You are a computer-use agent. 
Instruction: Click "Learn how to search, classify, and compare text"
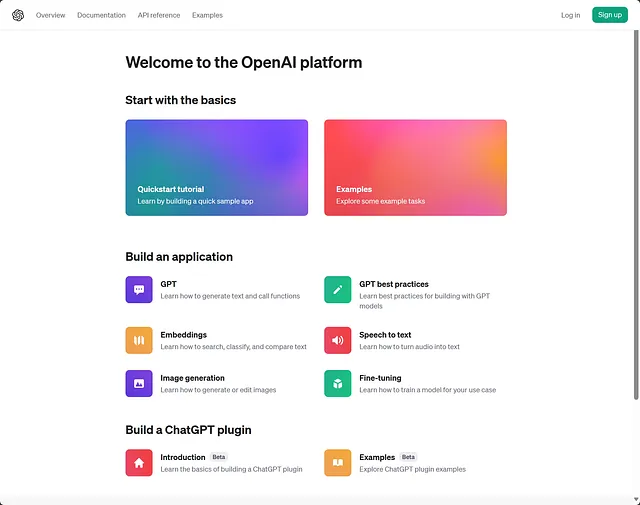[233, 347]
